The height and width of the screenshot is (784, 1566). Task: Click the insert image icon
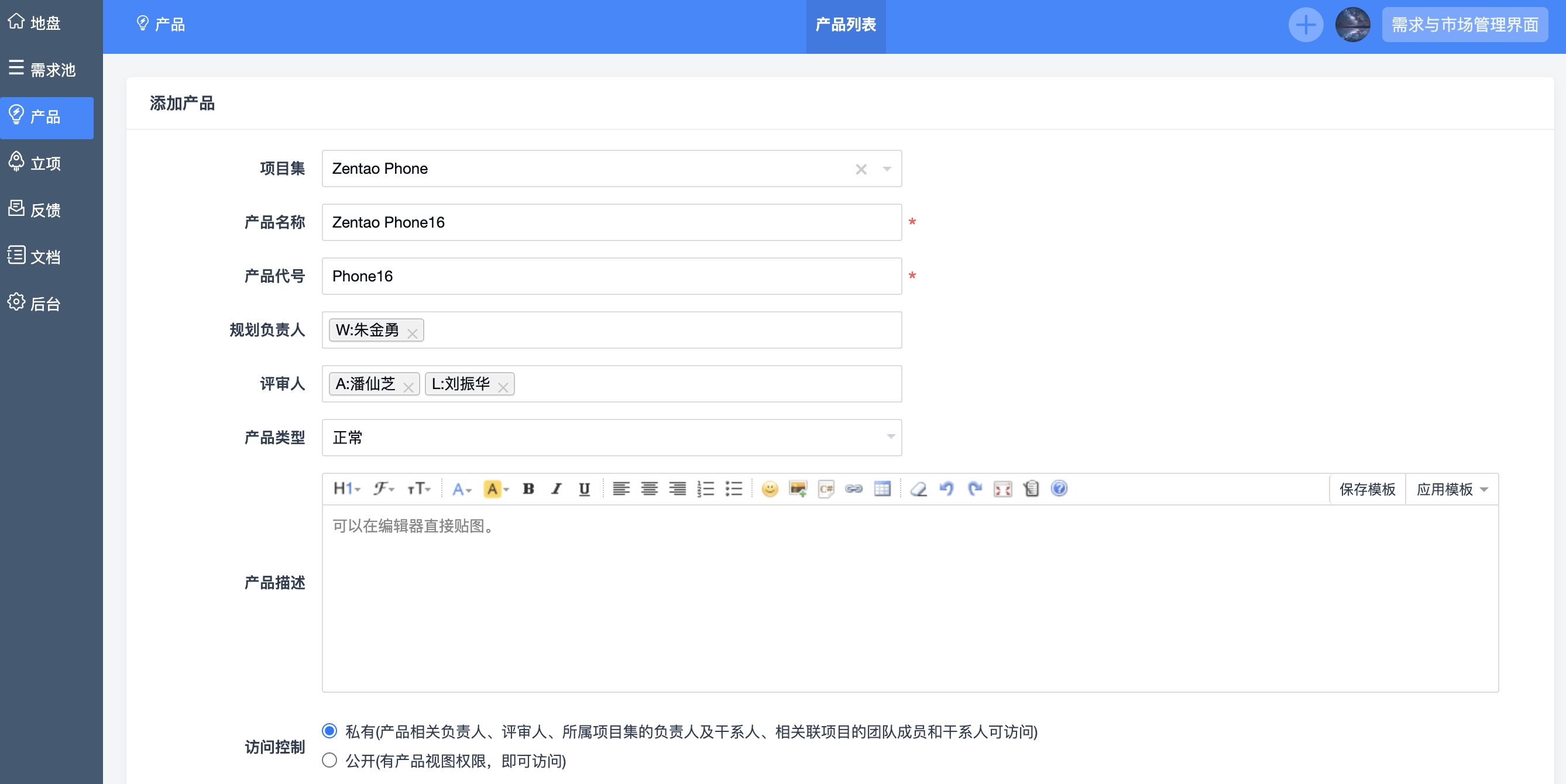[798, 489]
